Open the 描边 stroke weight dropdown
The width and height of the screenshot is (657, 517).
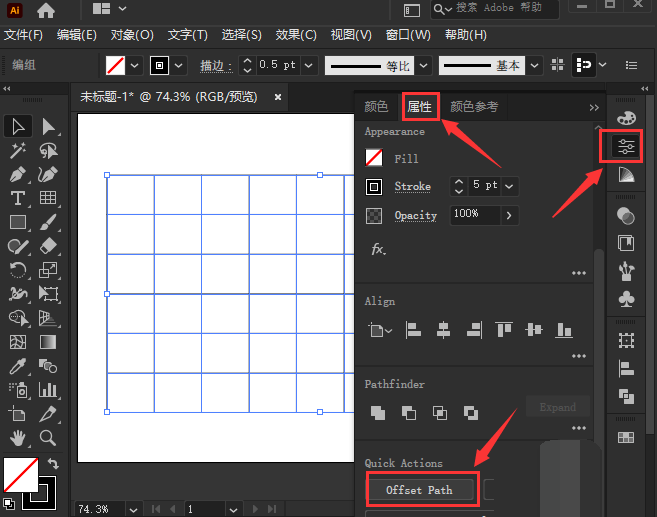309,65
